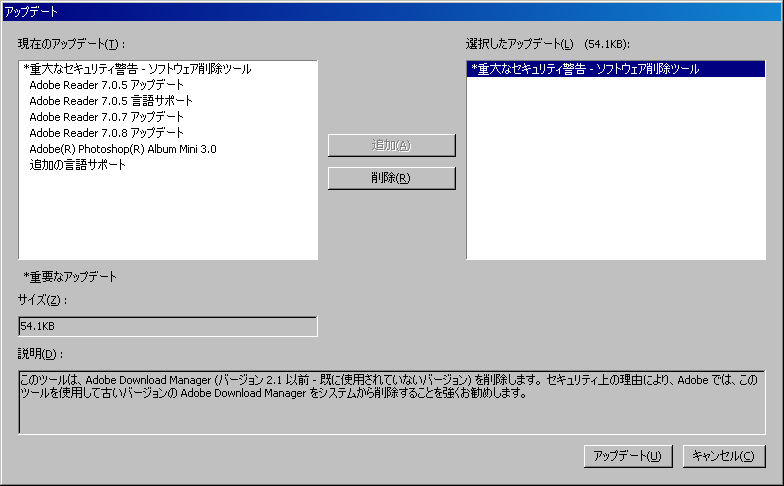784x486 pixels.
Task: Click the アップデート(U) button
Action: [x=628, y=456]
